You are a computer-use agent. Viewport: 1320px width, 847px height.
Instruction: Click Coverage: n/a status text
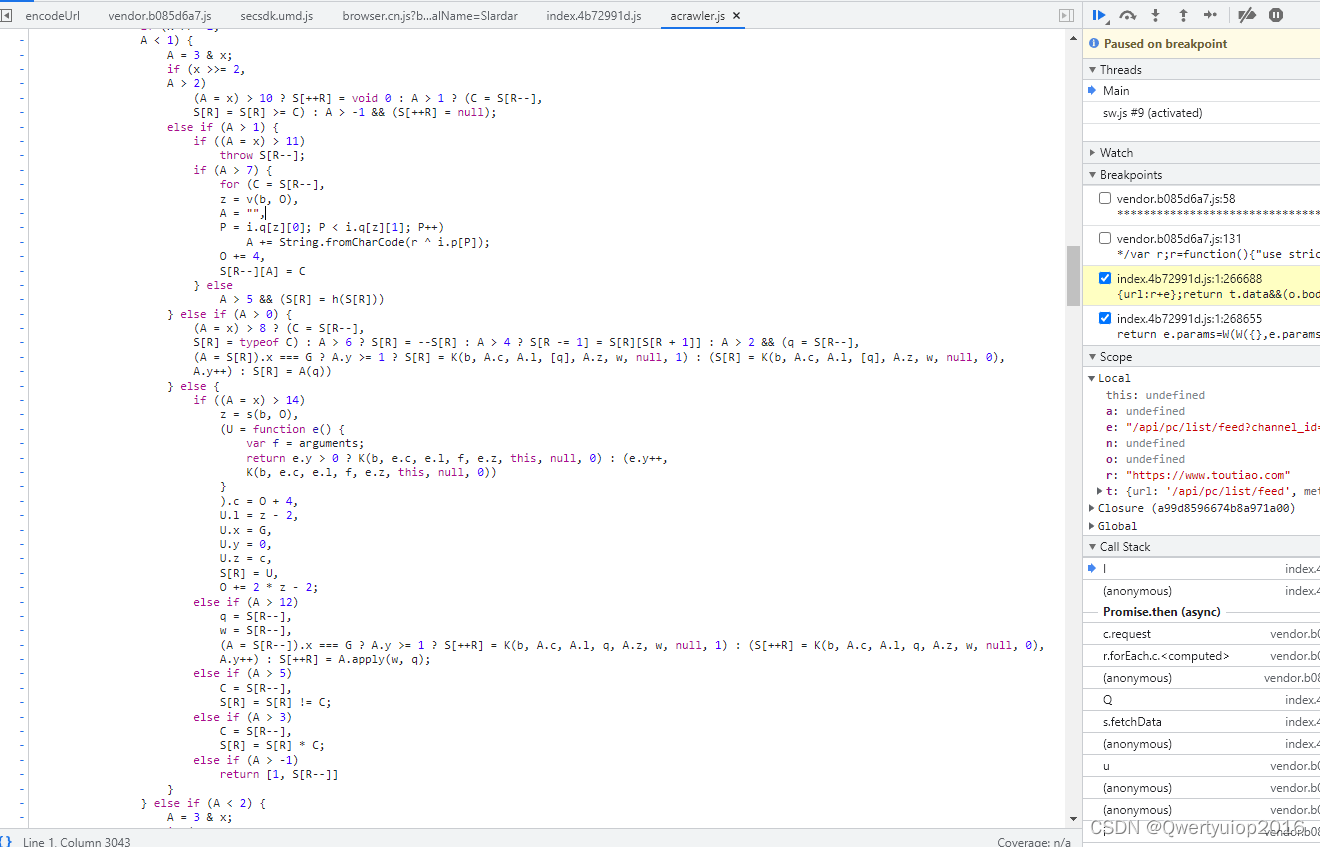click(x=1034, y=842)
